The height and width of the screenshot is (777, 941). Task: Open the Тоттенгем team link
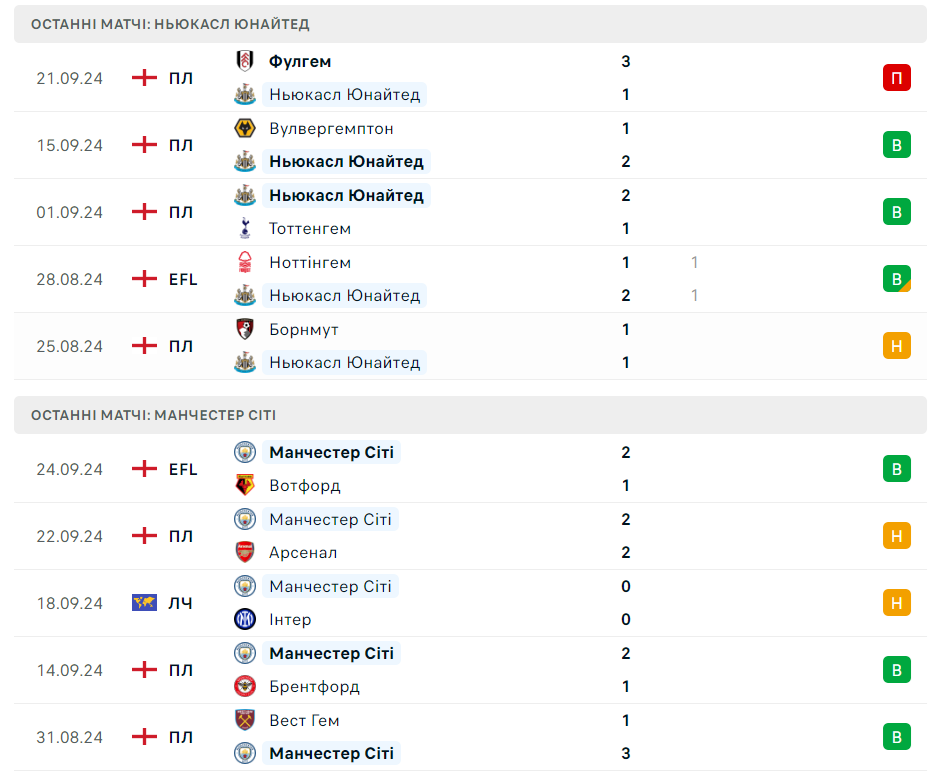(x=310, y=229)
